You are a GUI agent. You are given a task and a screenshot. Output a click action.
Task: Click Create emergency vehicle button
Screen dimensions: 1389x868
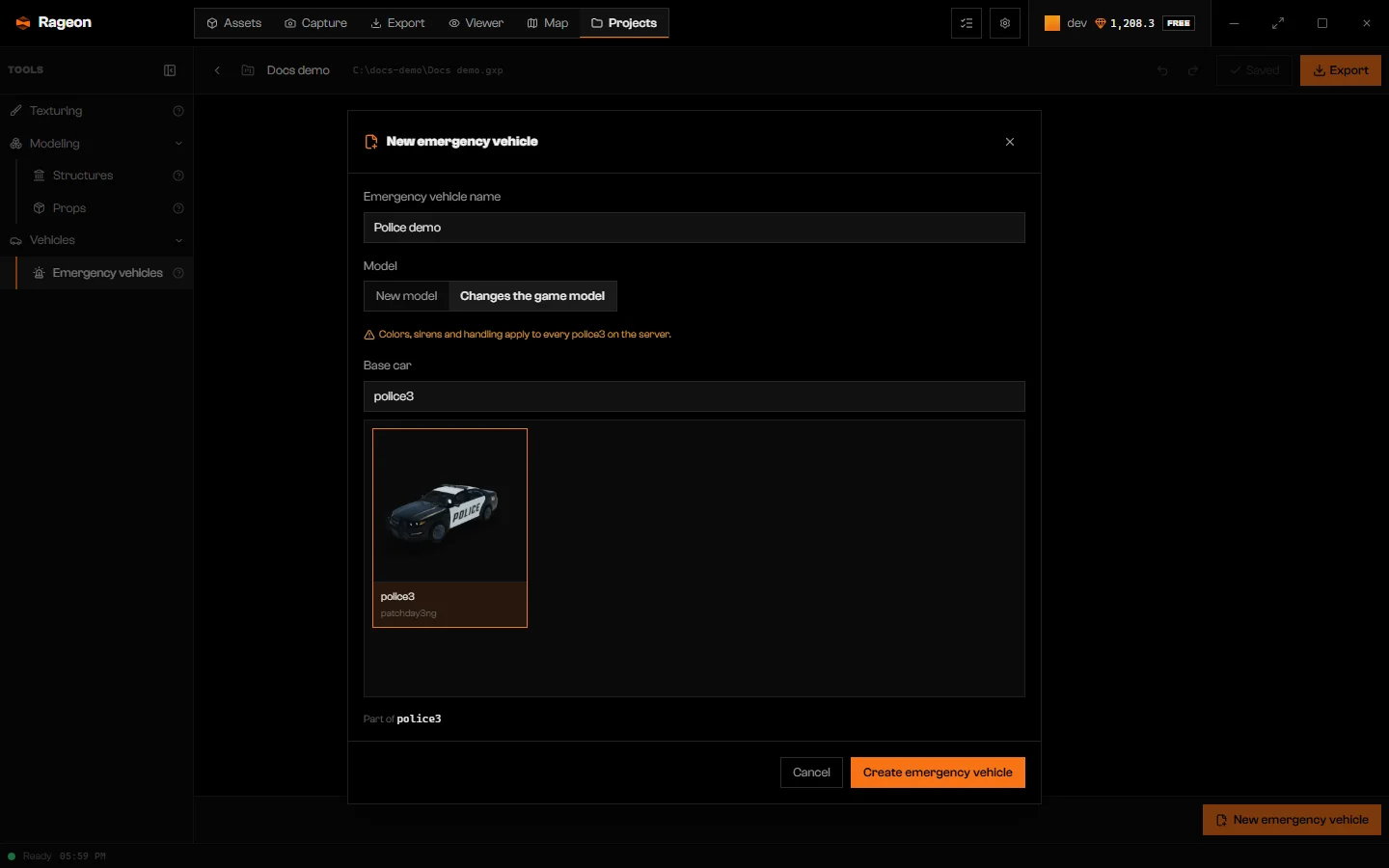(x=938, y=773)
